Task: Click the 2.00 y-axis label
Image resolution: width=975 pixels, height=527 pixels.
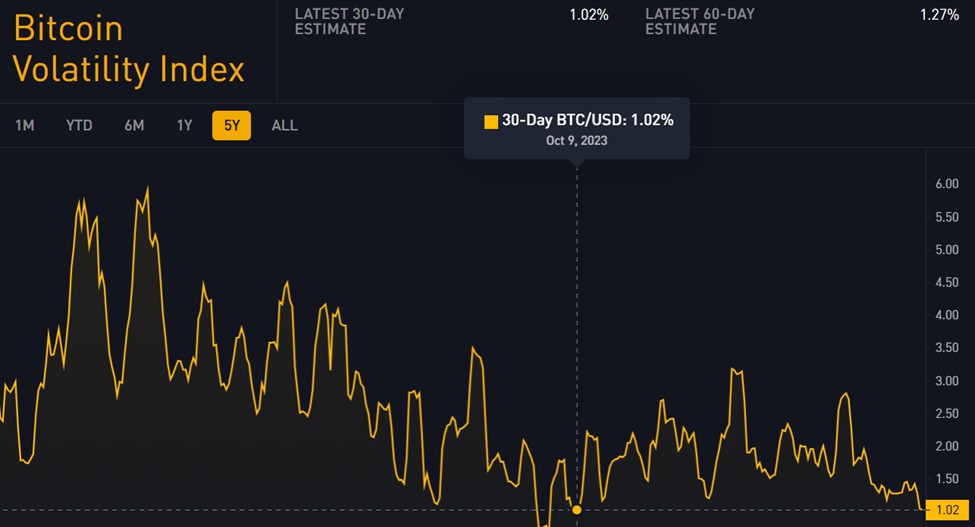Action: point(947,446)
